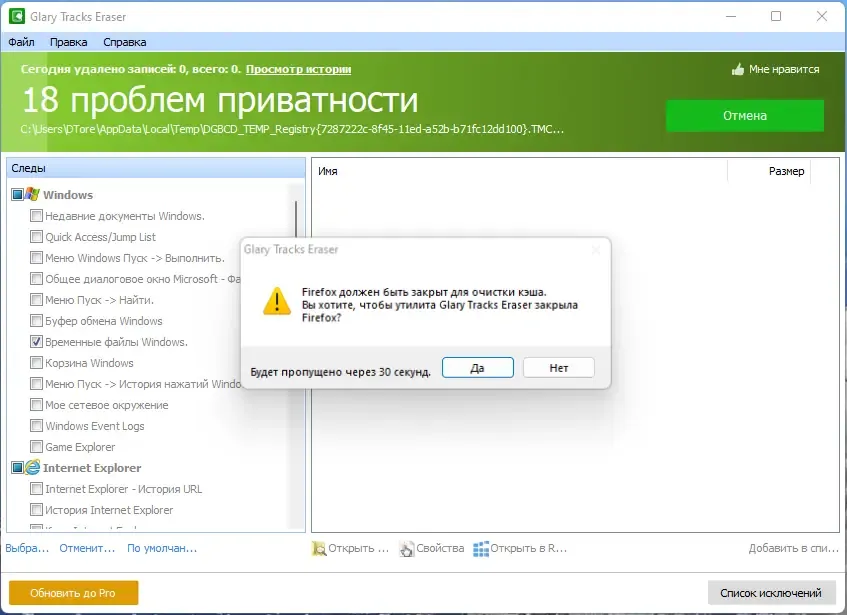The height and width of the screenshot is (615, 847).
Task: Toggle the Internet Explorer group checkbox
Action: pos(17,468)
